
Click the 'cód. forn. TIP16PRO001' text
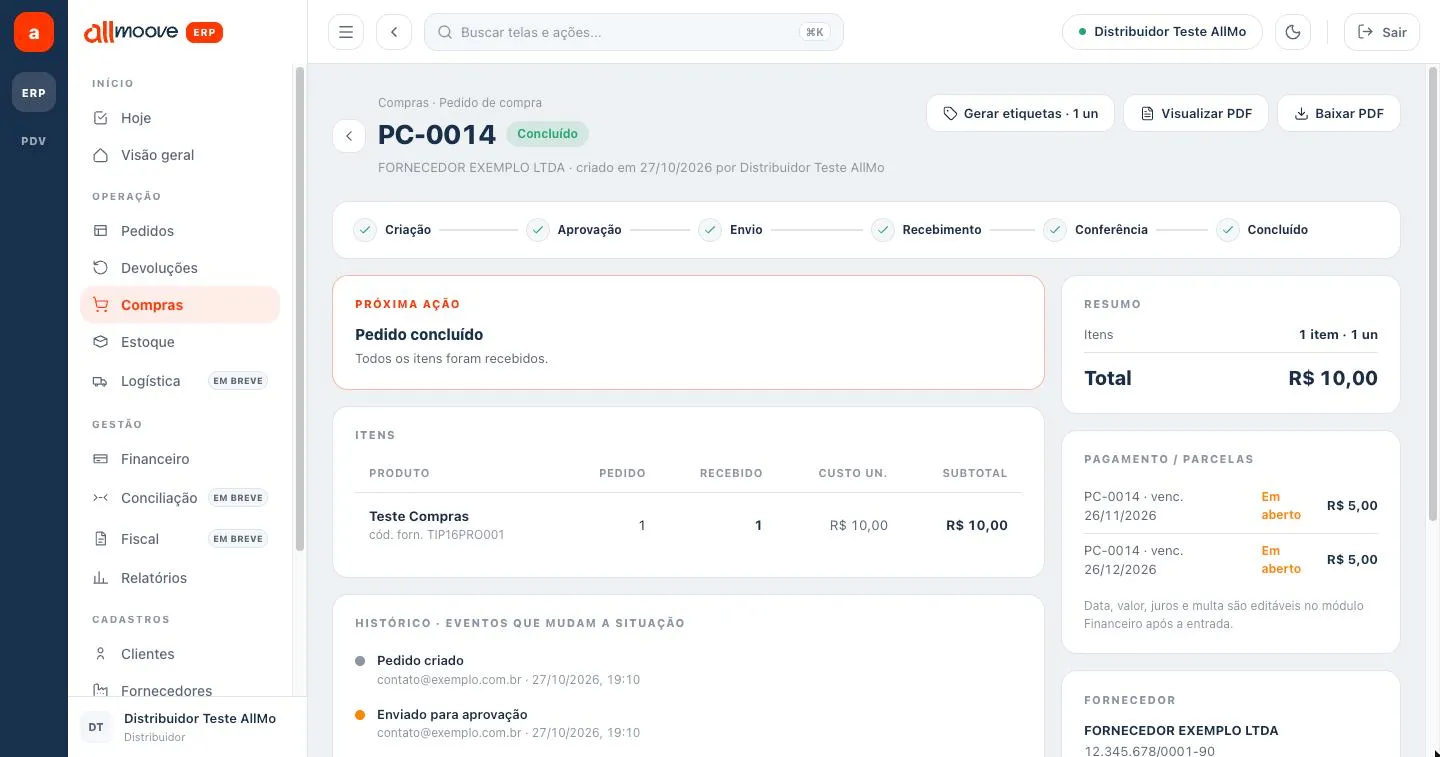pyautogui.click(x=437, y=535)
